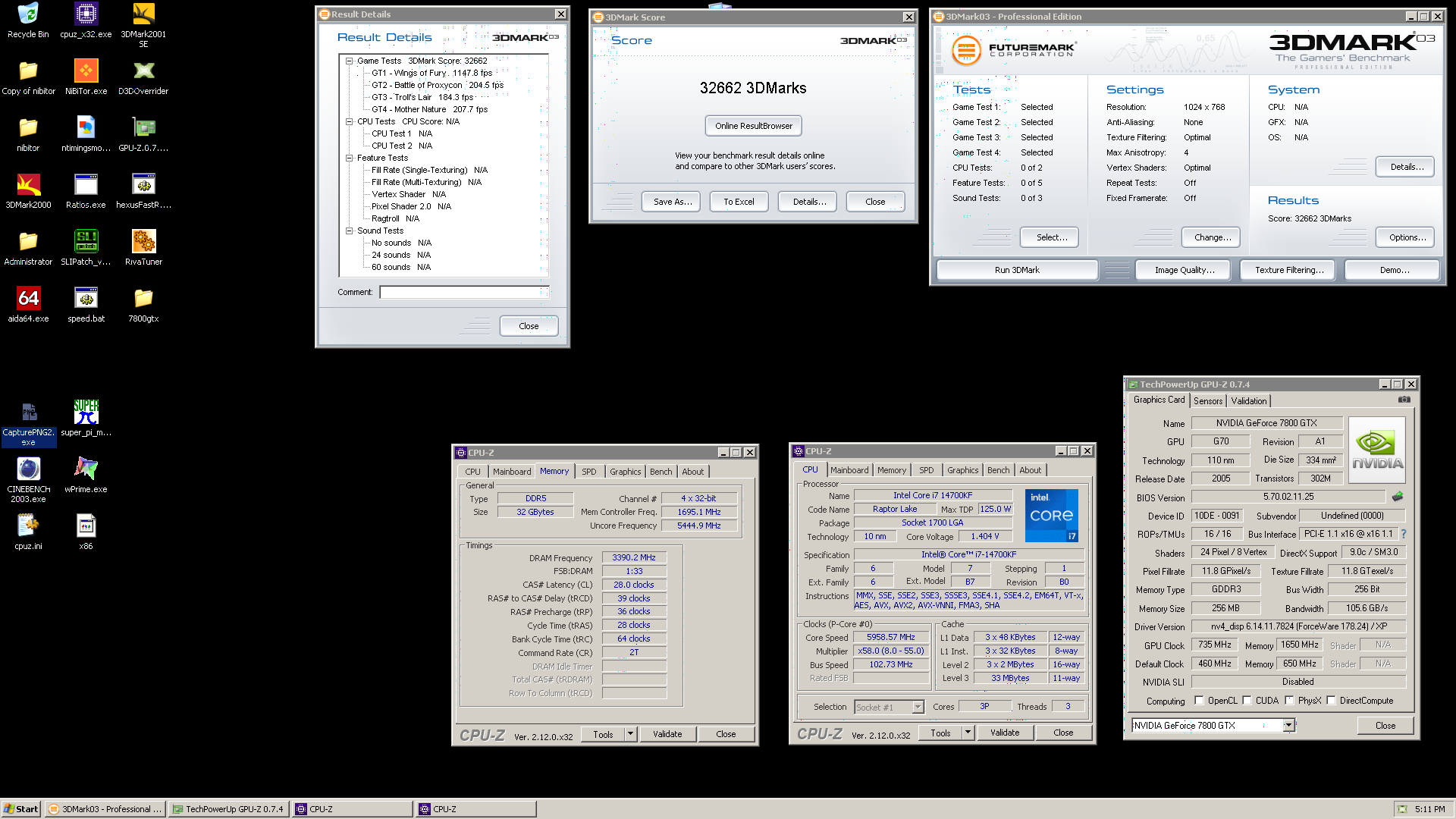Click the system tray clock
Screen dimensions: 1456x819
click(1429, 809)
